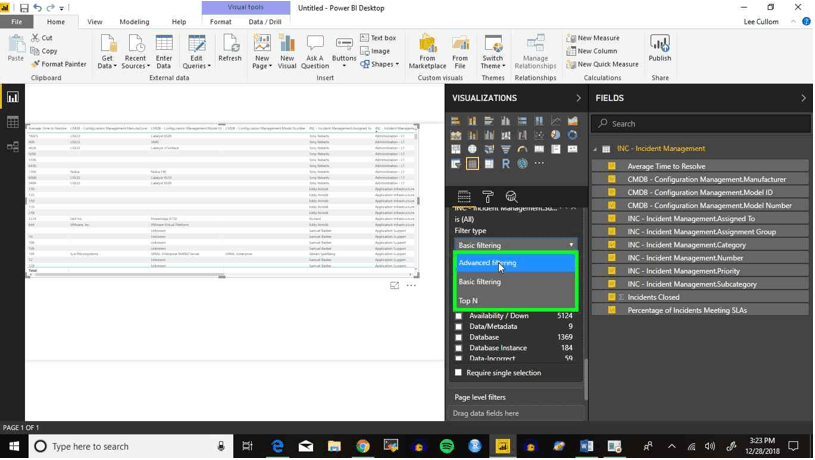
Task: Choose Top N filter type
Action: (x=515, y=300)
